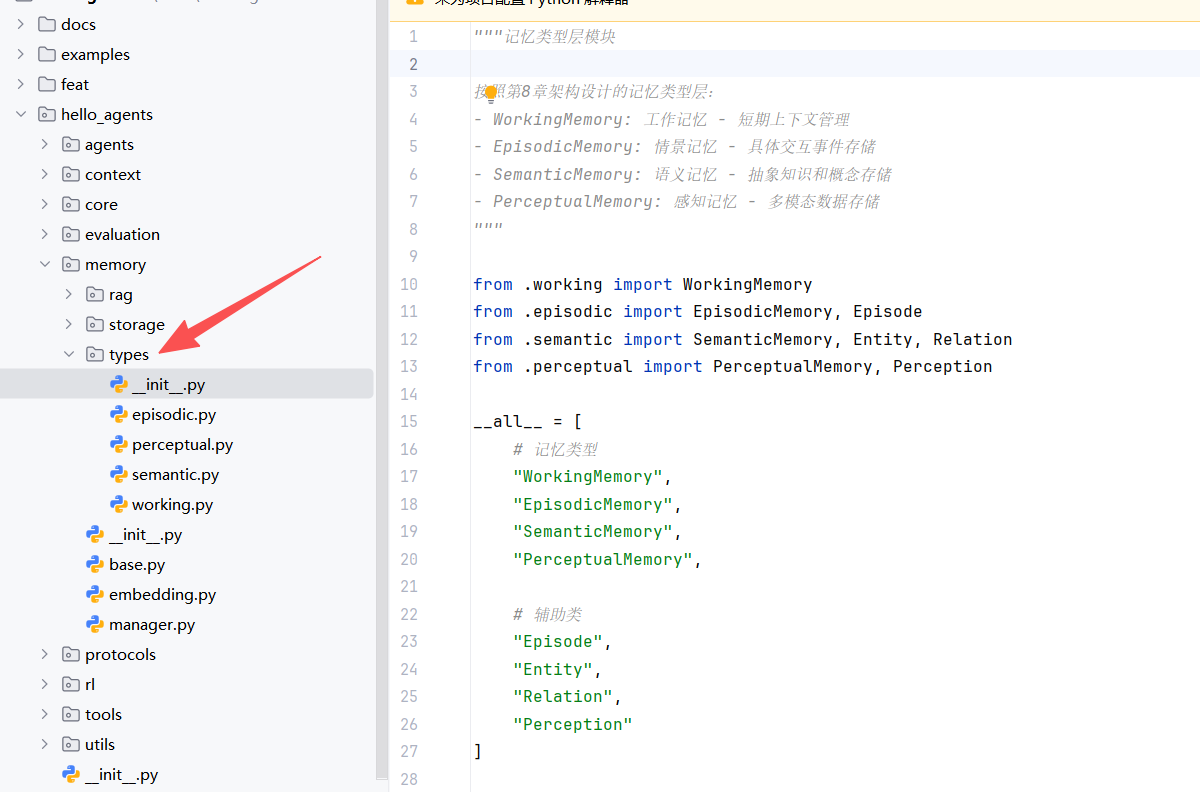Expand the protocols folder chevron
1200x792 pixels.
45,654
